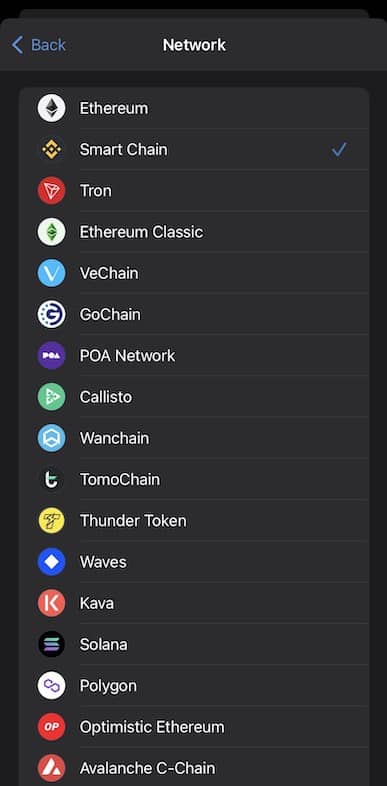
Task: Go back using the Back chevron
Action: (17, 45)
